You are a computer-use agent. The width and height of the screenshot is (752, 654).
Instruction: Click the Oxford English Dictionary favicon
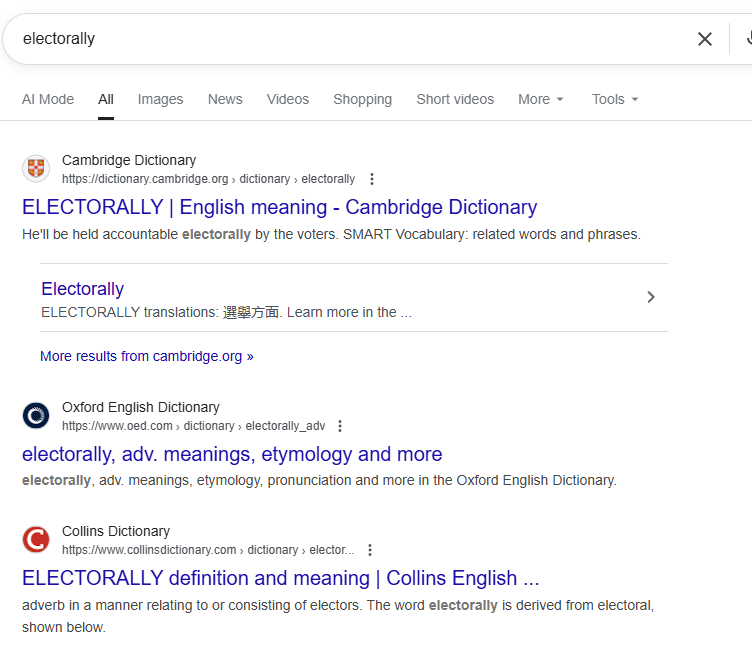(x=36, y=416)
